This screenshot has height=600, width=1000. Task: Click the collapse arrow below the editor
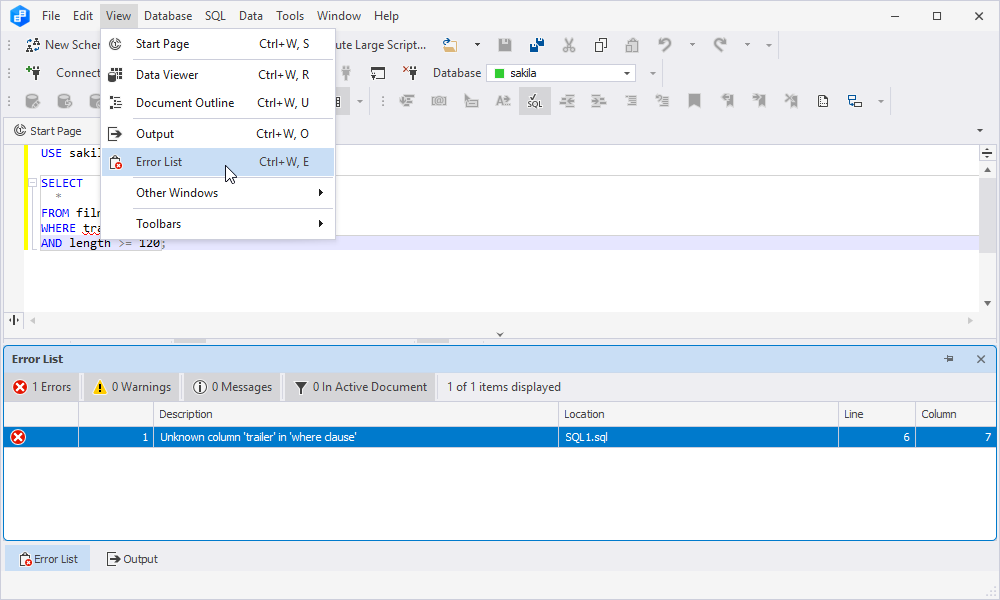500,334
